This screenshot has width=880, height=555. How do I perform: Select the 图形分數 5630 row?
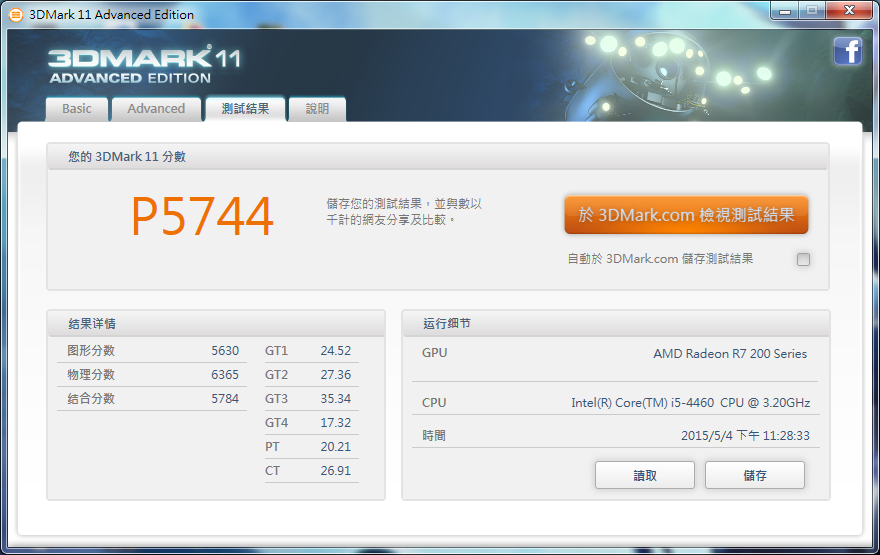point(148,351)
